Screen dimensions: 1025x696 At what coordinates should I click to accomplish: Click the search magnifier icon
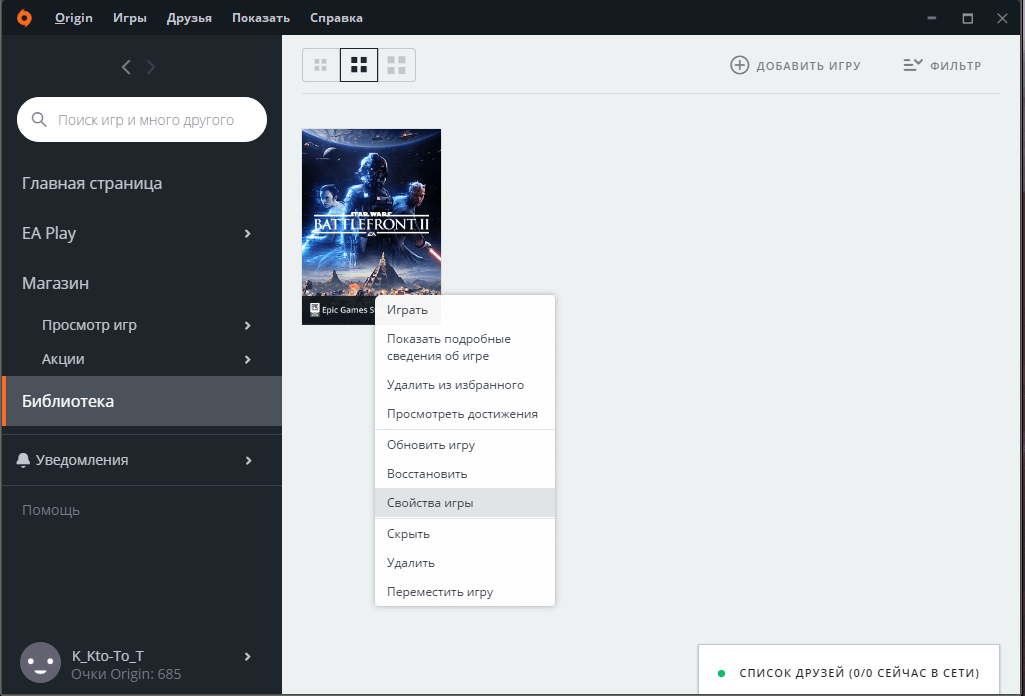click(40, 120)
